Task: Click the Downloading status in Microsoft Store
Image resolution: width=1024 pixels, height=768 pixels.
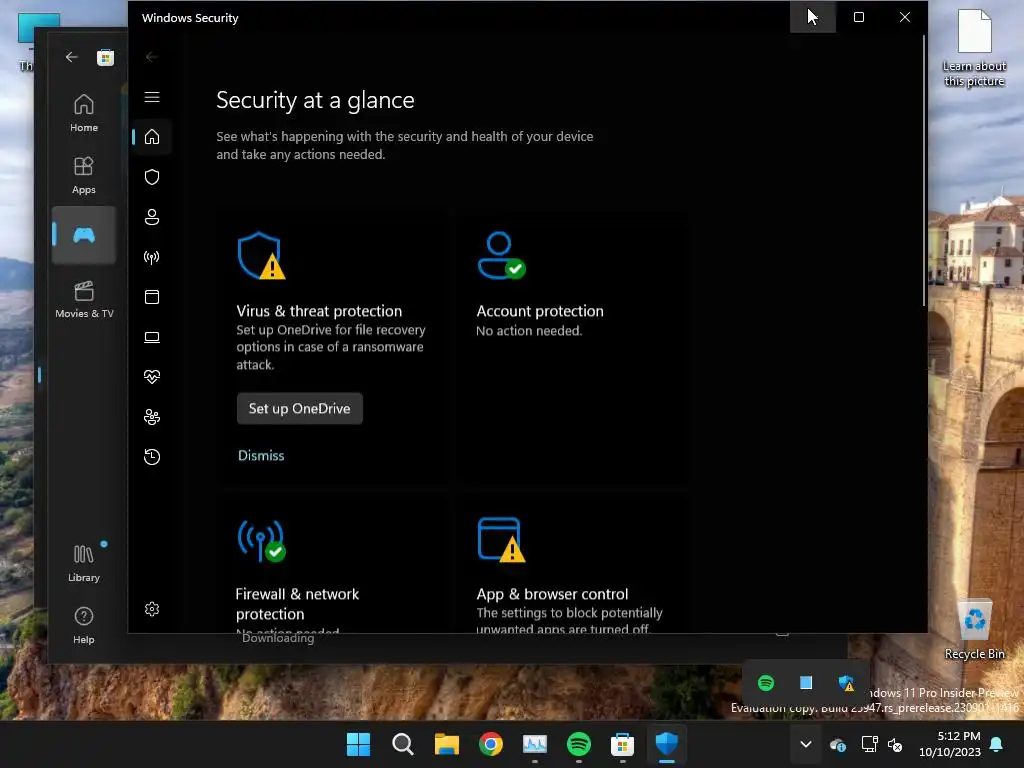Action: 278,639
